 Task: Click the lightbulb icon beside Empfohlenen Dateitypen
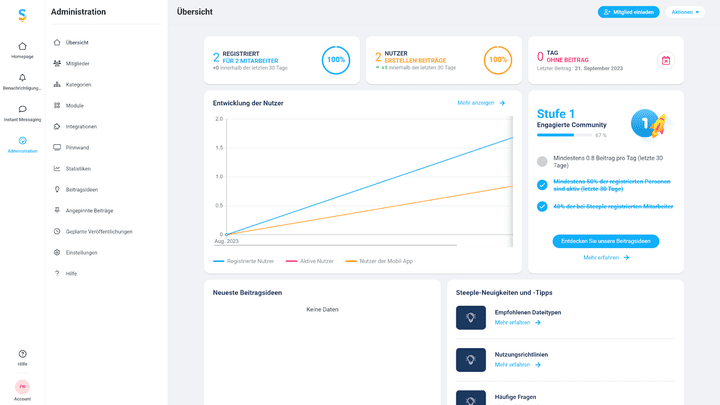pyautogui.click(x=470, y=317)
